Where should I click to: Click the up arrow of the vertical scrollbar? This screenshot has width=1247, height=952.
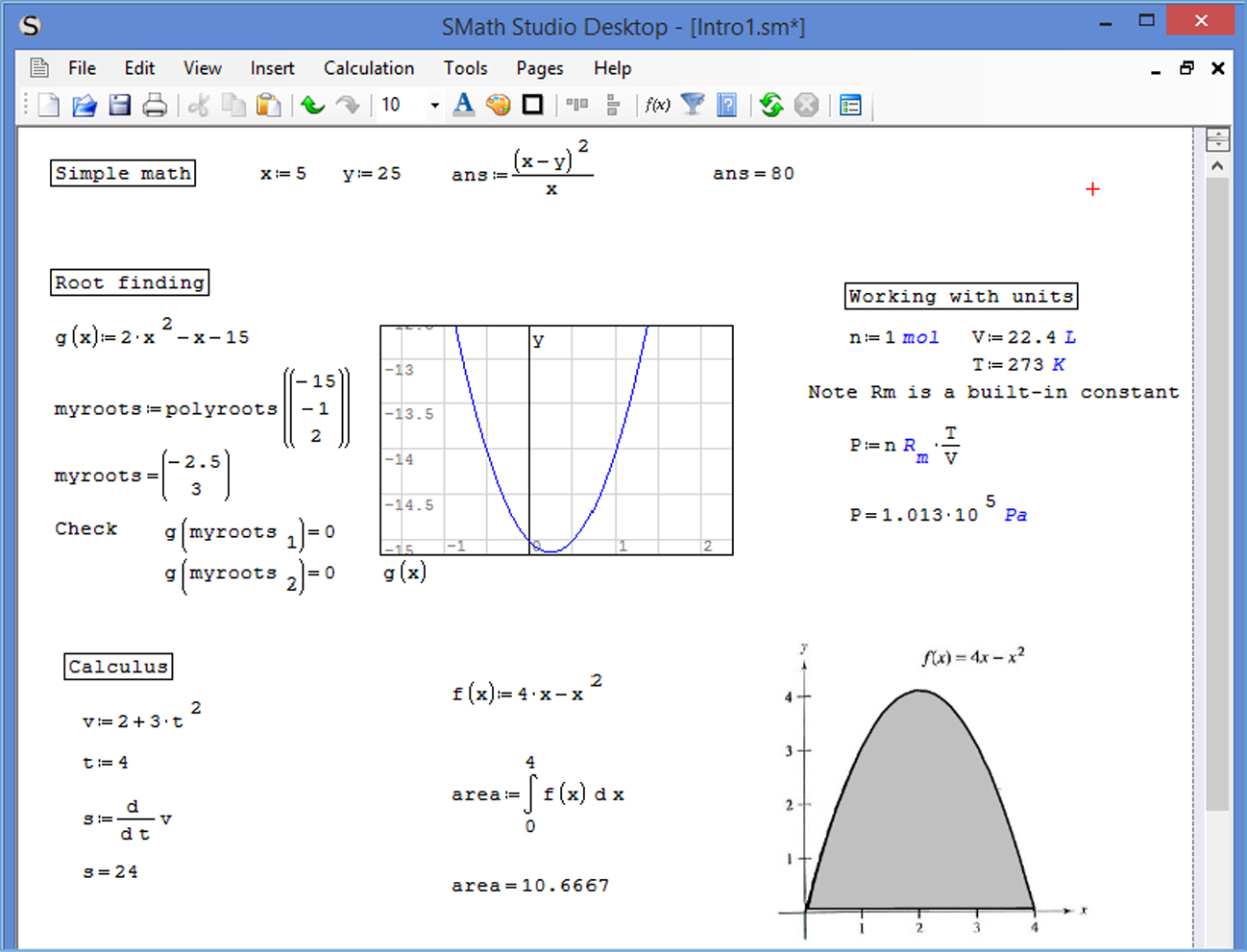pyautogui.click(x=1217, y=165)
